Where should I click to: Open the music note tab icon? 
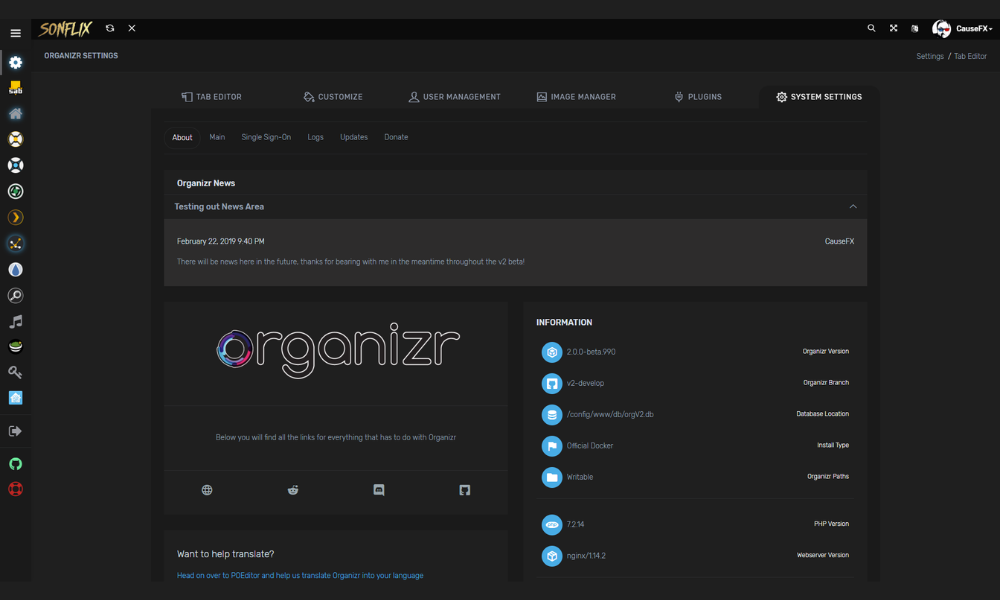click(15, 321)
